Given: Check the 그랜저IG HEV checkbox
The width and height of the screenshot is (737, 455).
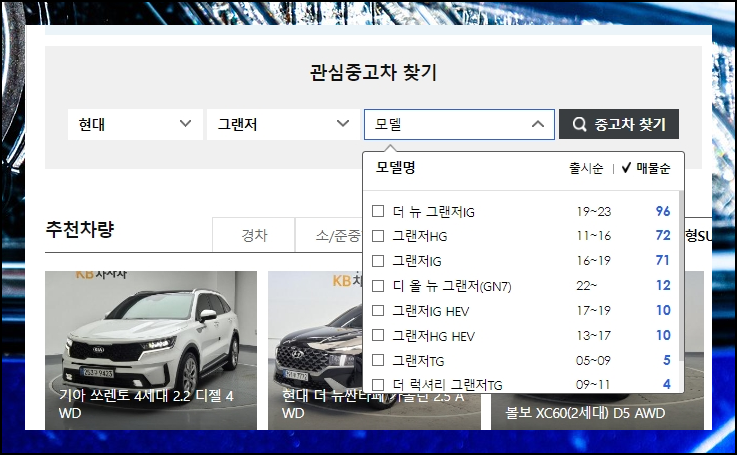Looking at the screenshot, I should [x=378, y=310].
